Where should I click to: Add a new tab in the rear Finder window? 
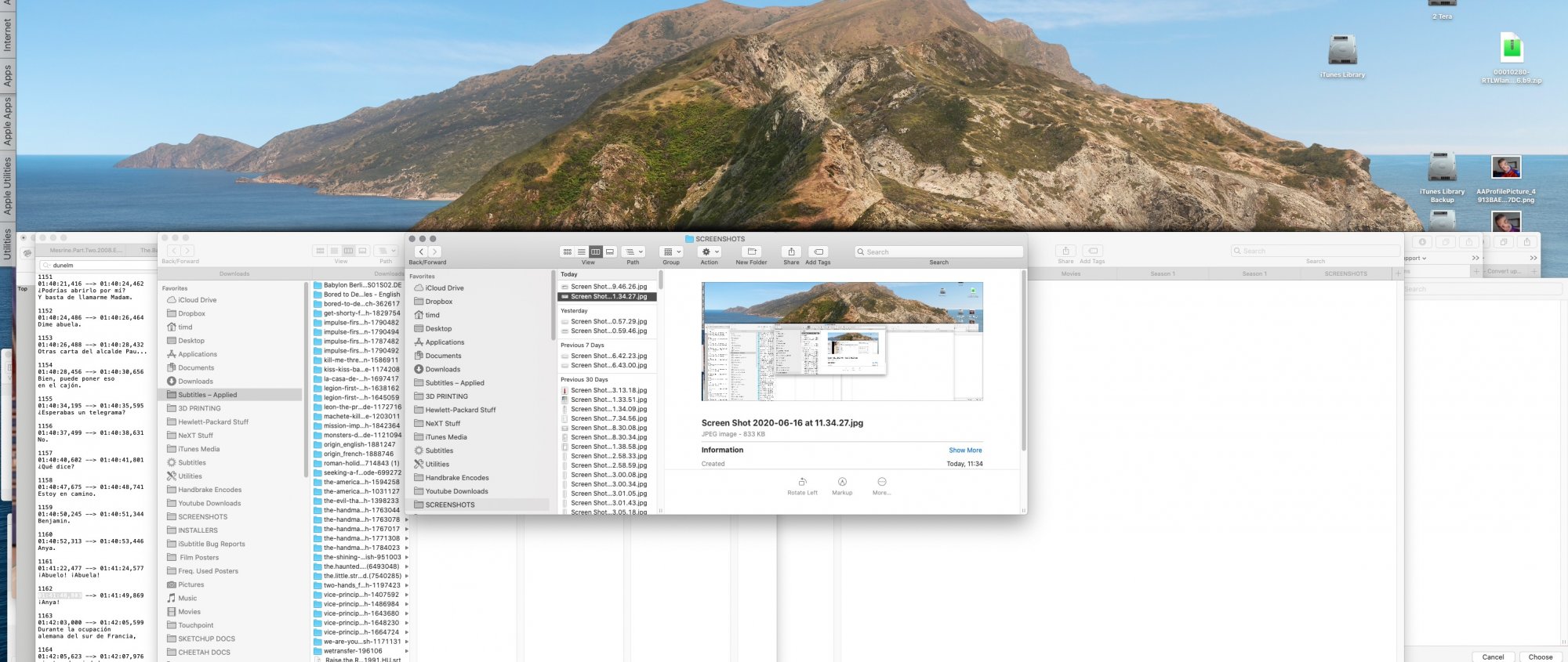pyautogui.click(x=1398, y=273)
